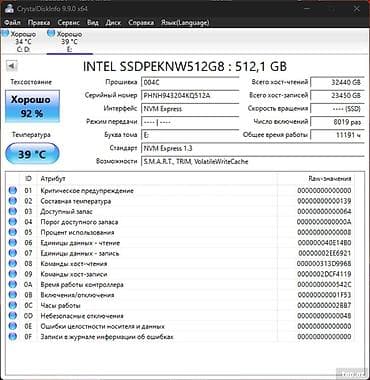
Task: Click status icon for attribute 04
Action: click(x=13, y=222)
